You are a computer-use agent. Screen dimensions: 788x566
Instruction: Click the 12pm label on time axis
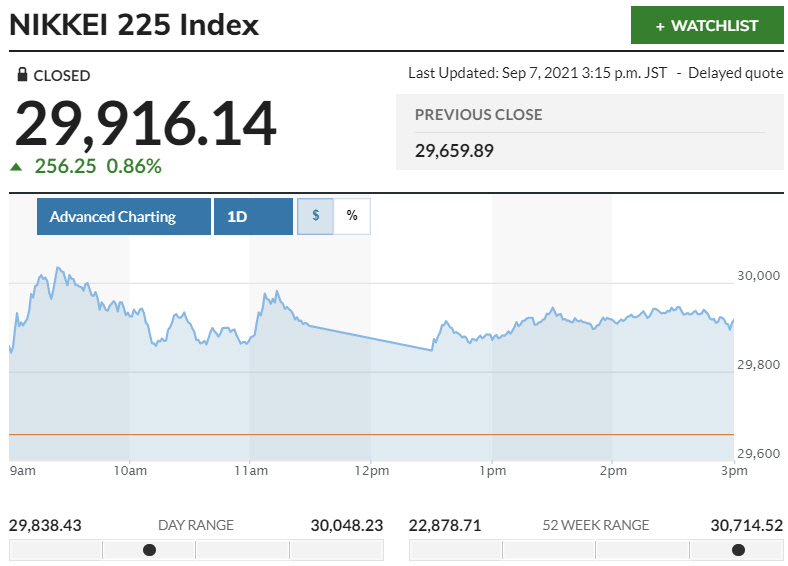371,471
